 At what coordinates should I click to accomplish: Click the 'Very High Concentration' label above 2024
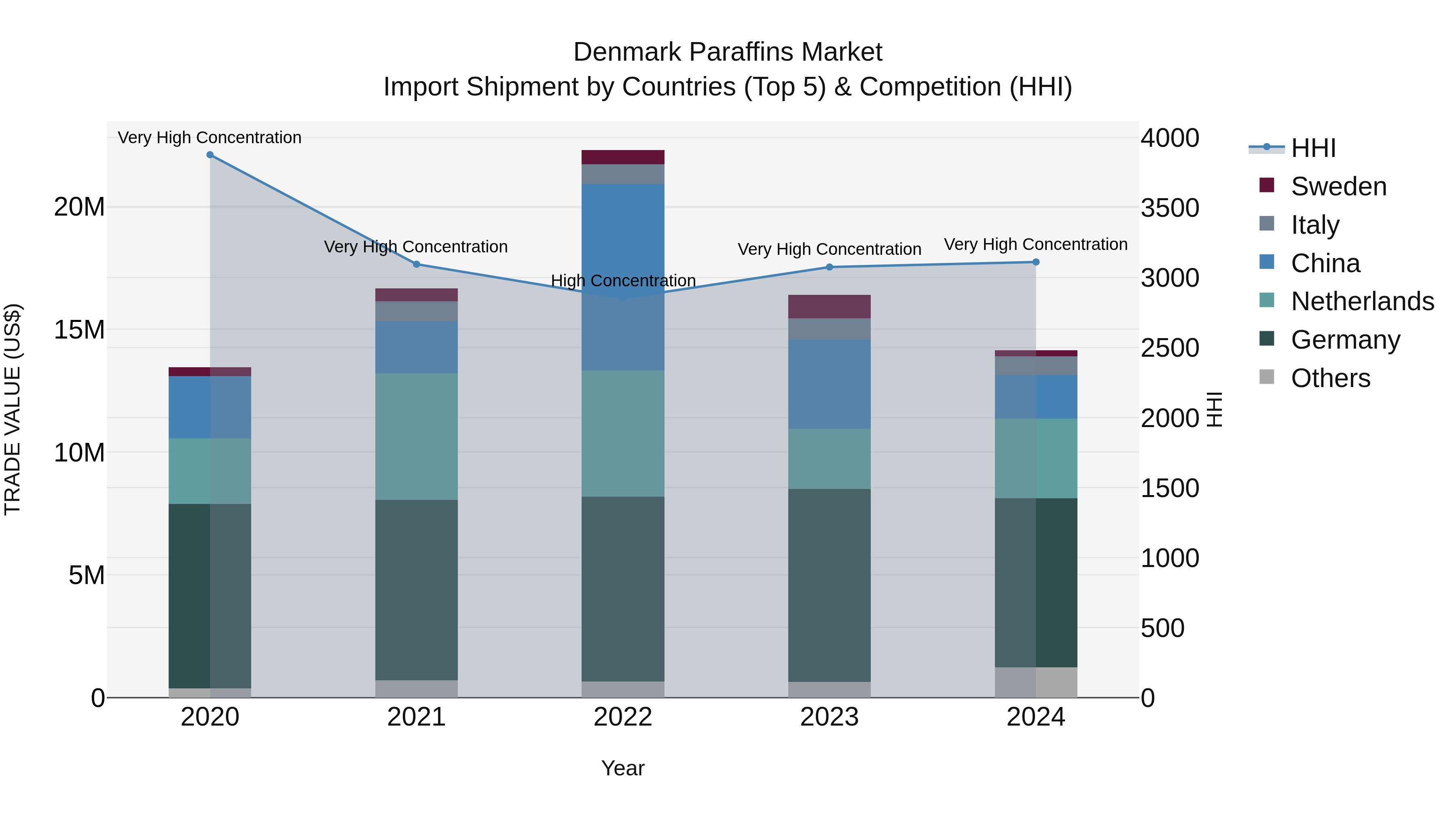[x=1036, y=244]
